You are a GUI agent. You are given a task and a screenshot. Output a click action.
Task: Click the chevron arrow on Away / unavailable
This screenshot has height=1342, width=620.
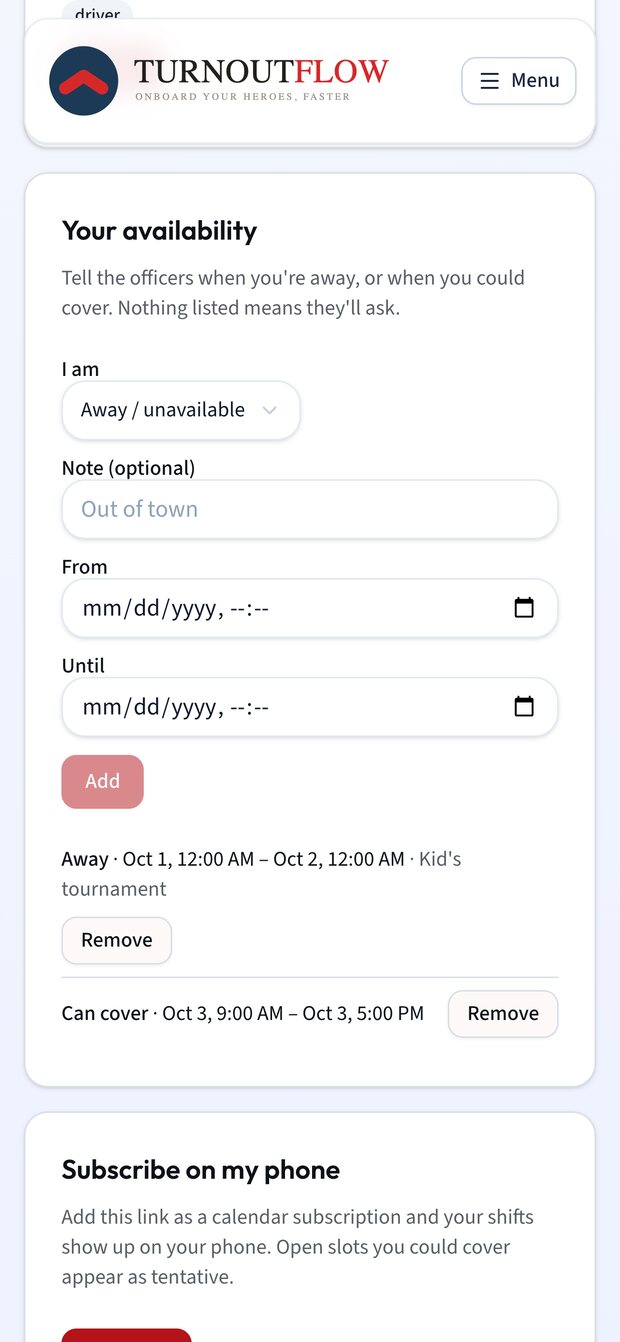tap(269, 410)
